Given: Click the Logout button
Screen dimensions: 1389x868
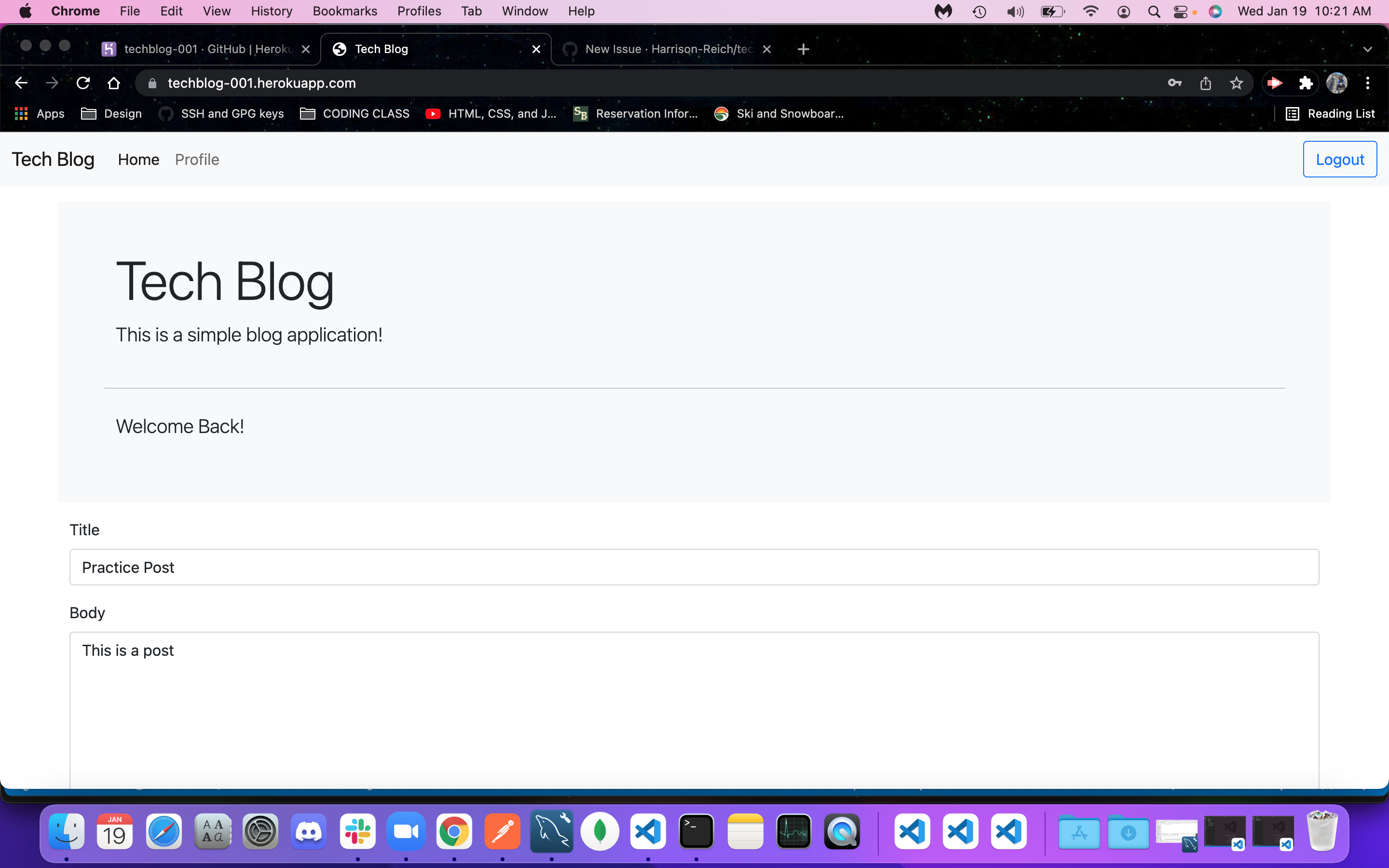Looking at the screenshot, I should [1339, 159].
